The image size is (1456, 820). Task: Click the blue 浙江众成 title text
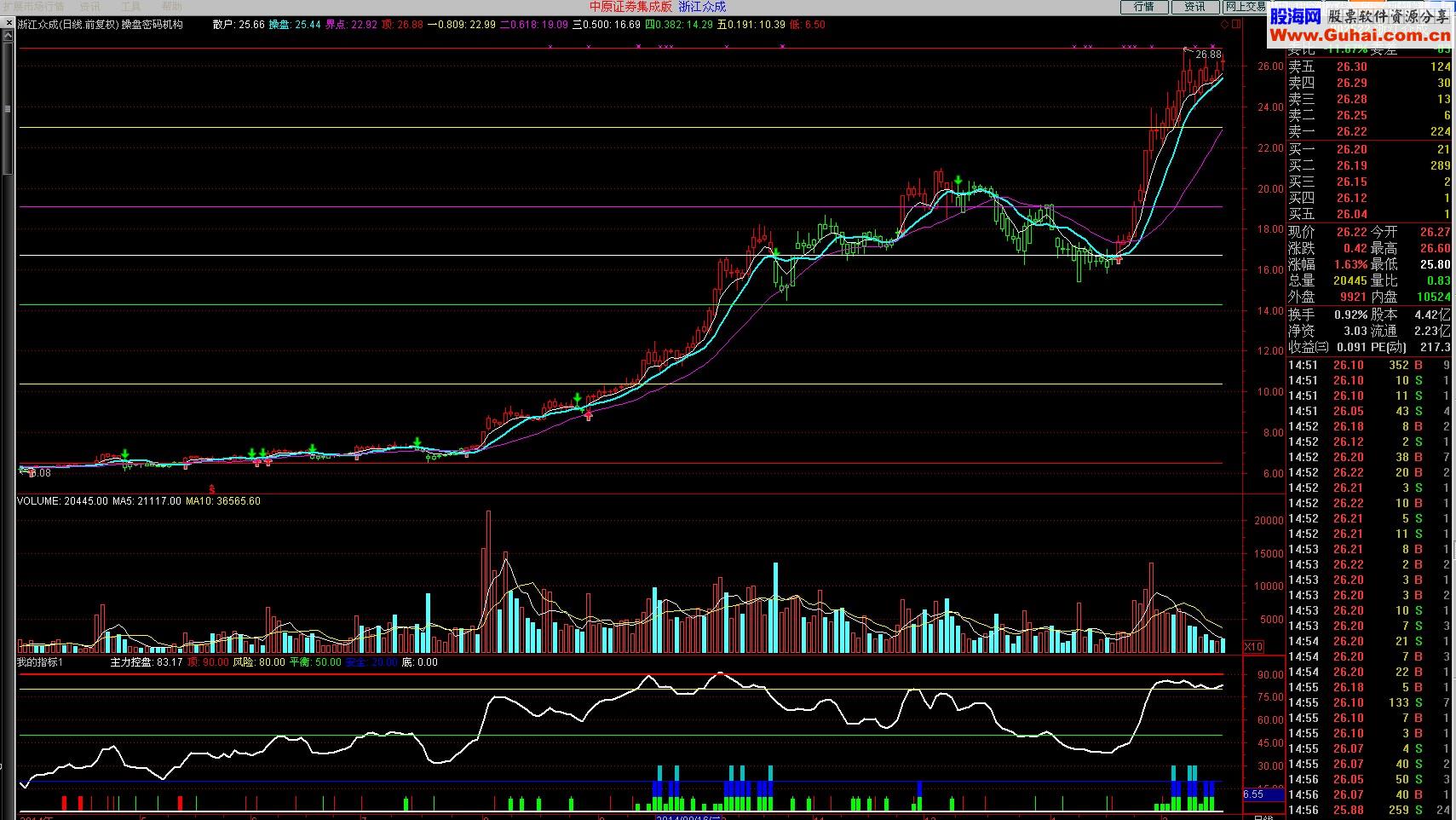(702, 7)
